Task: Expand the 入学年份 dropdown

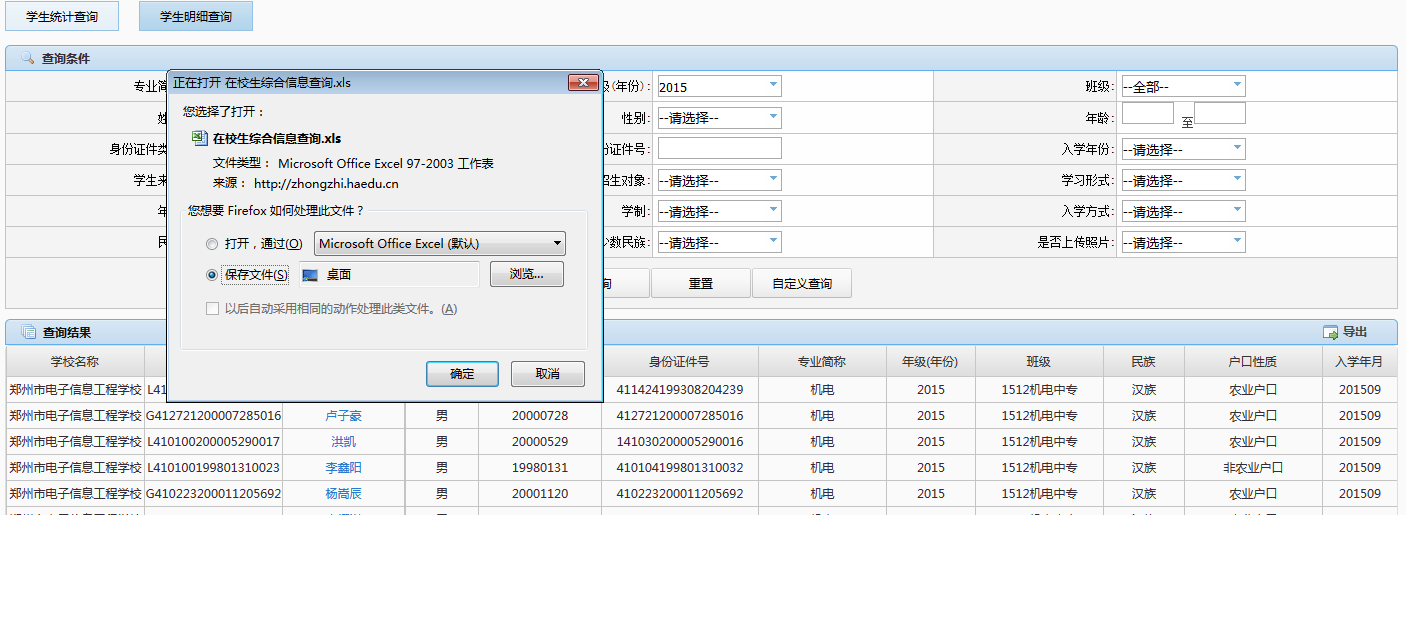Action: click(x=1182, y=150)
